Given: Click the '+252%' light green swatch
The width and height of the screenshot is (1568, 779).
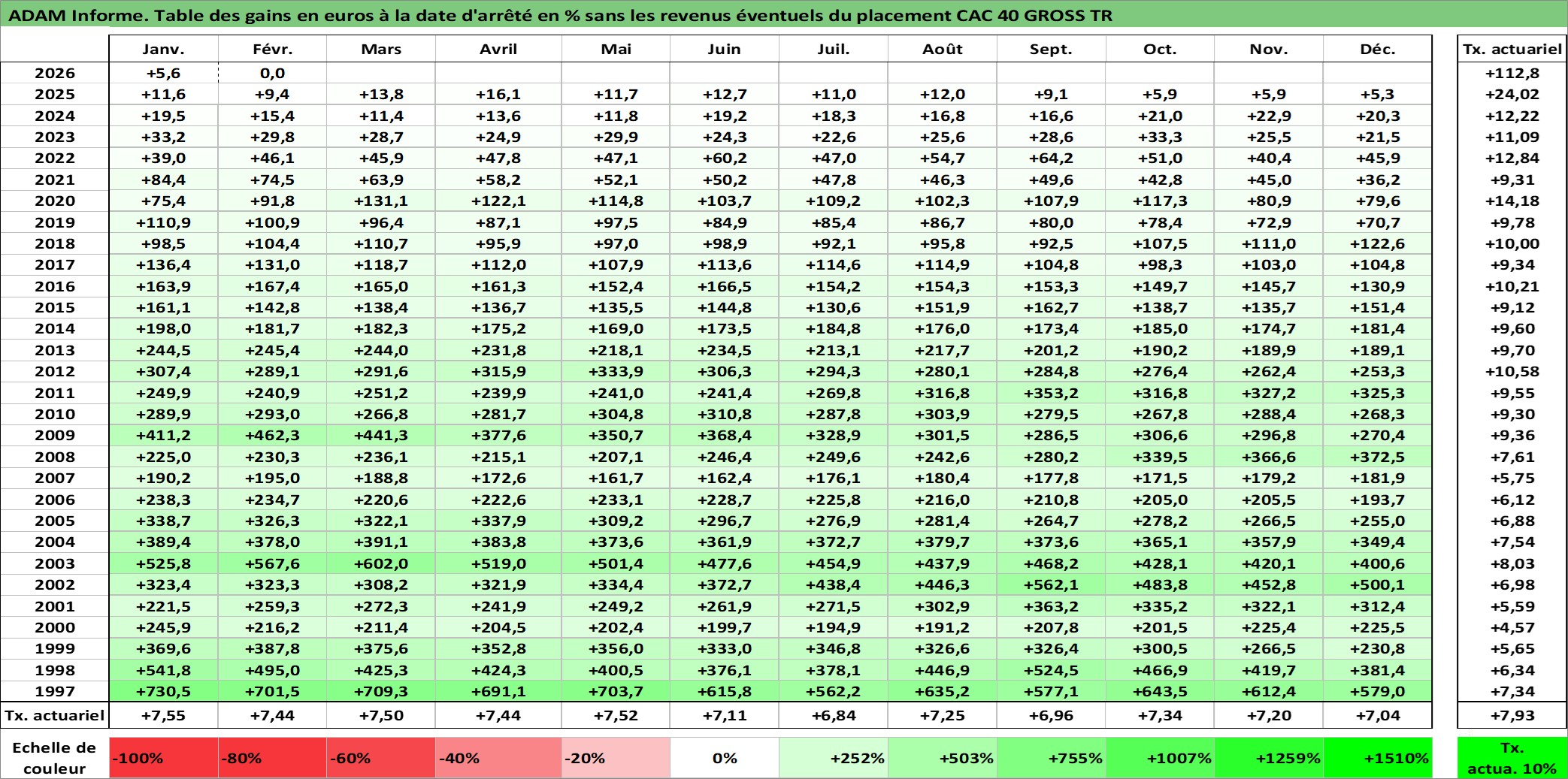Looking at the screenshot, I should click(x=834, y=758).
